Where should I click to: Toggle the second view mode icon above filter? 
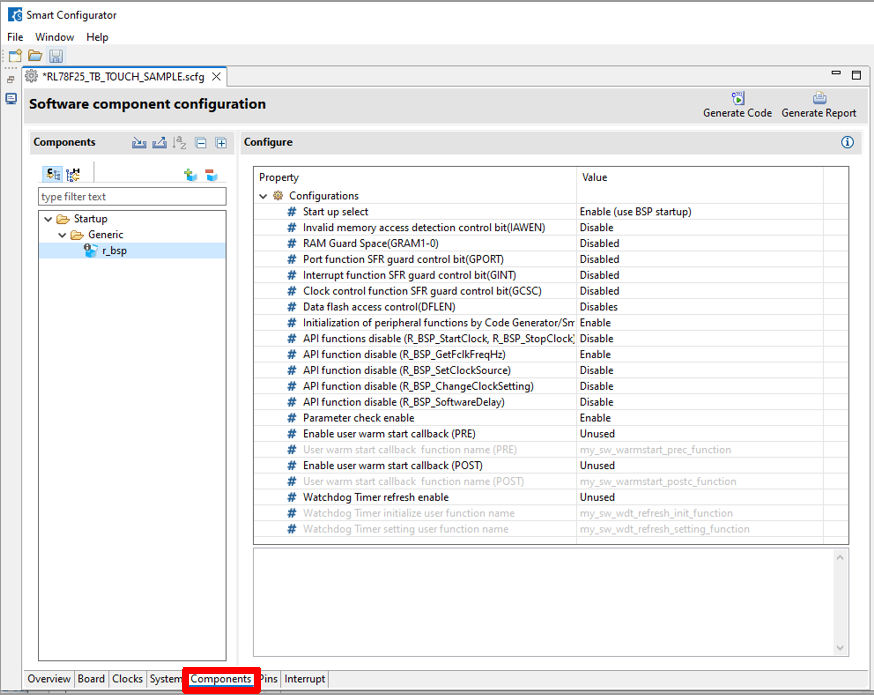click(73, 175)
